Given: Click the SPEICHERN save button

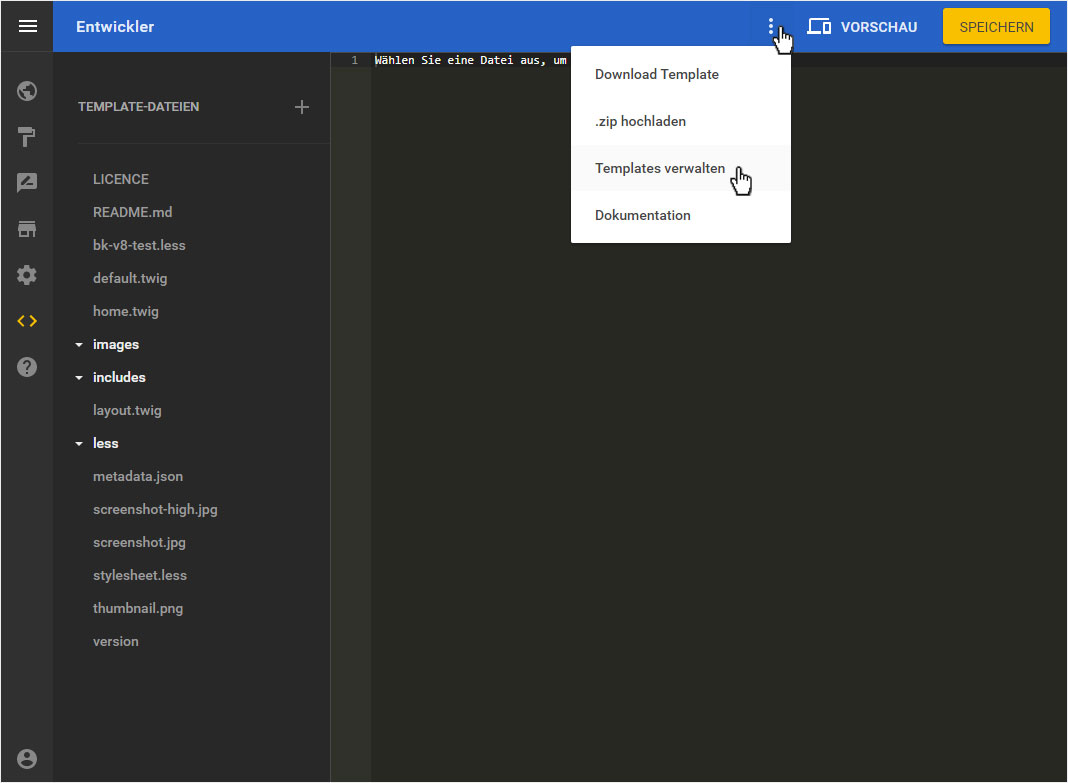Looking at the screenshot, I should click(x=996, y=27).
